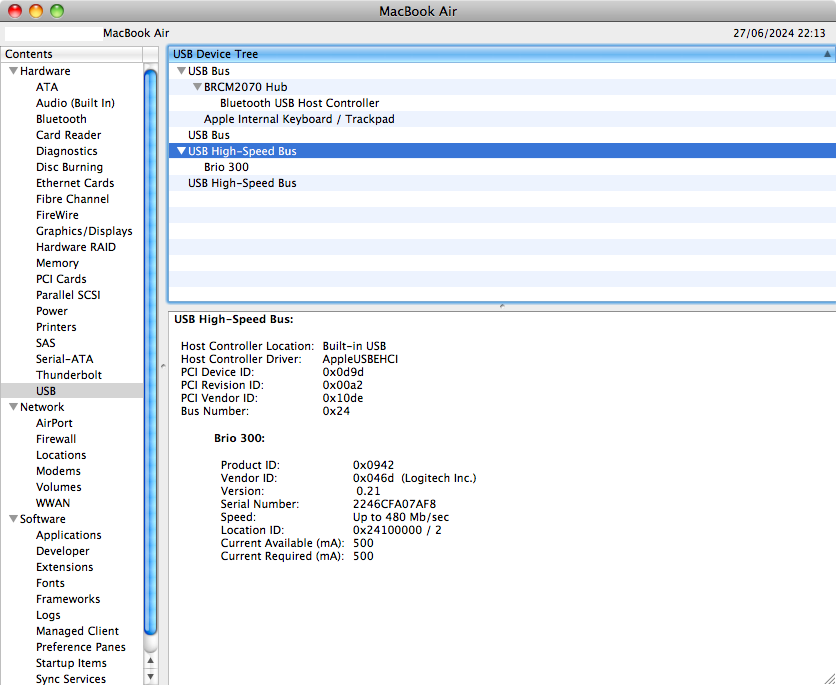This screenshot has height=685, width=836.
Task: Select Printers in sidebar
Action: coord(56,327)
